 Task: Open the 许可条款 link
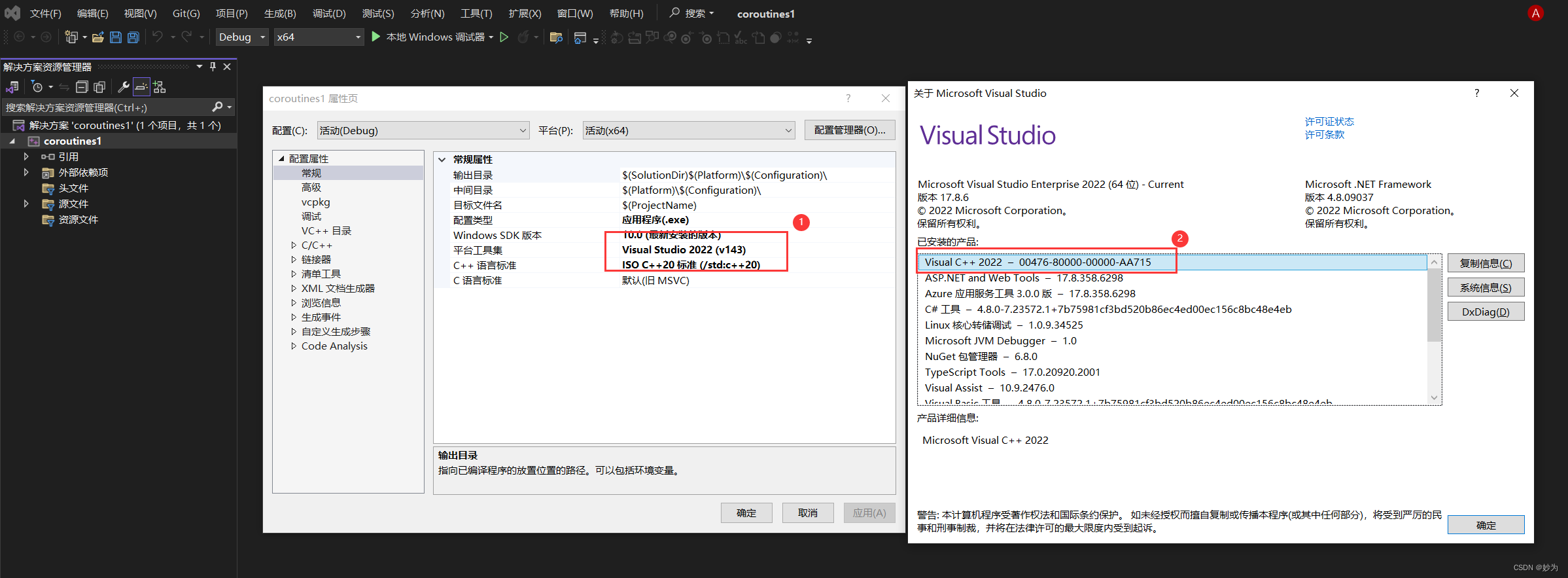click(1325, 135)
